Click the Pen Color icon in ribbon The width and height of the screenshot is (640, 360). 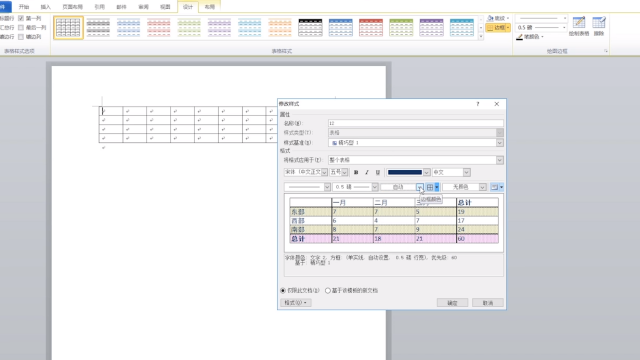tap(520, 37)
